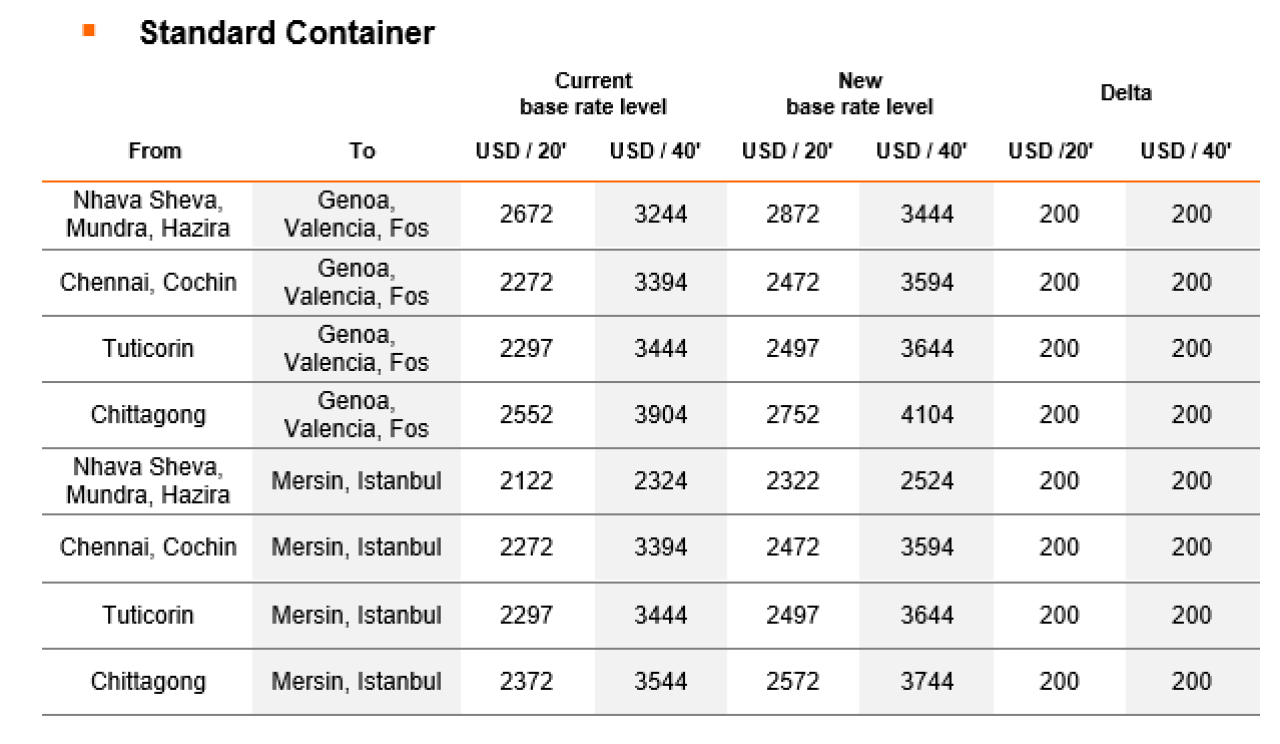Select the current rate 3904 for Chittagong

point(661,415)
